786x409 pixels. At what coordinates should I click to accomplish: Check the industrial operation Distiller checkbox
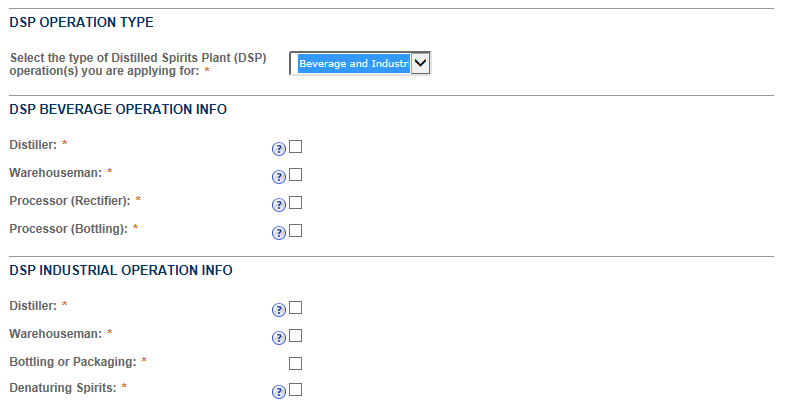click(x=295, y=307)
